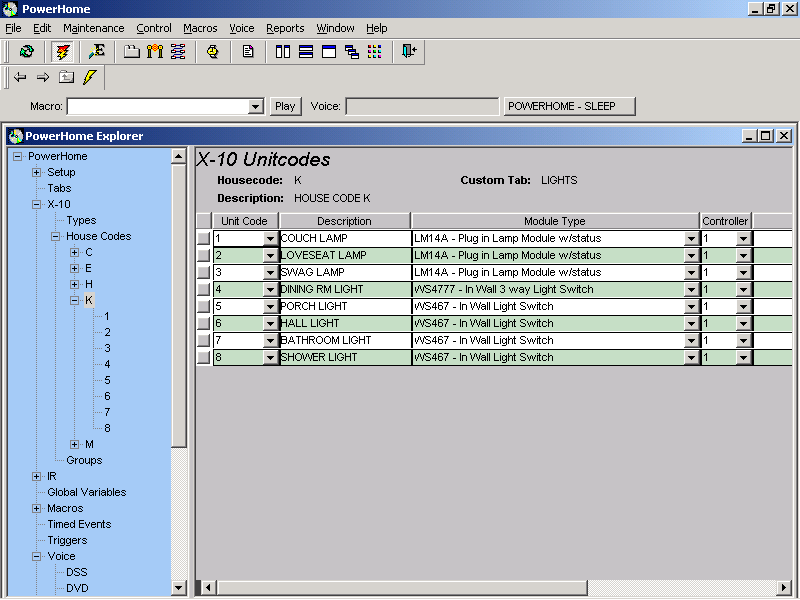Screen dimensions: 800x600
Task: Expand the IR tree node
Action: point(36,477)
